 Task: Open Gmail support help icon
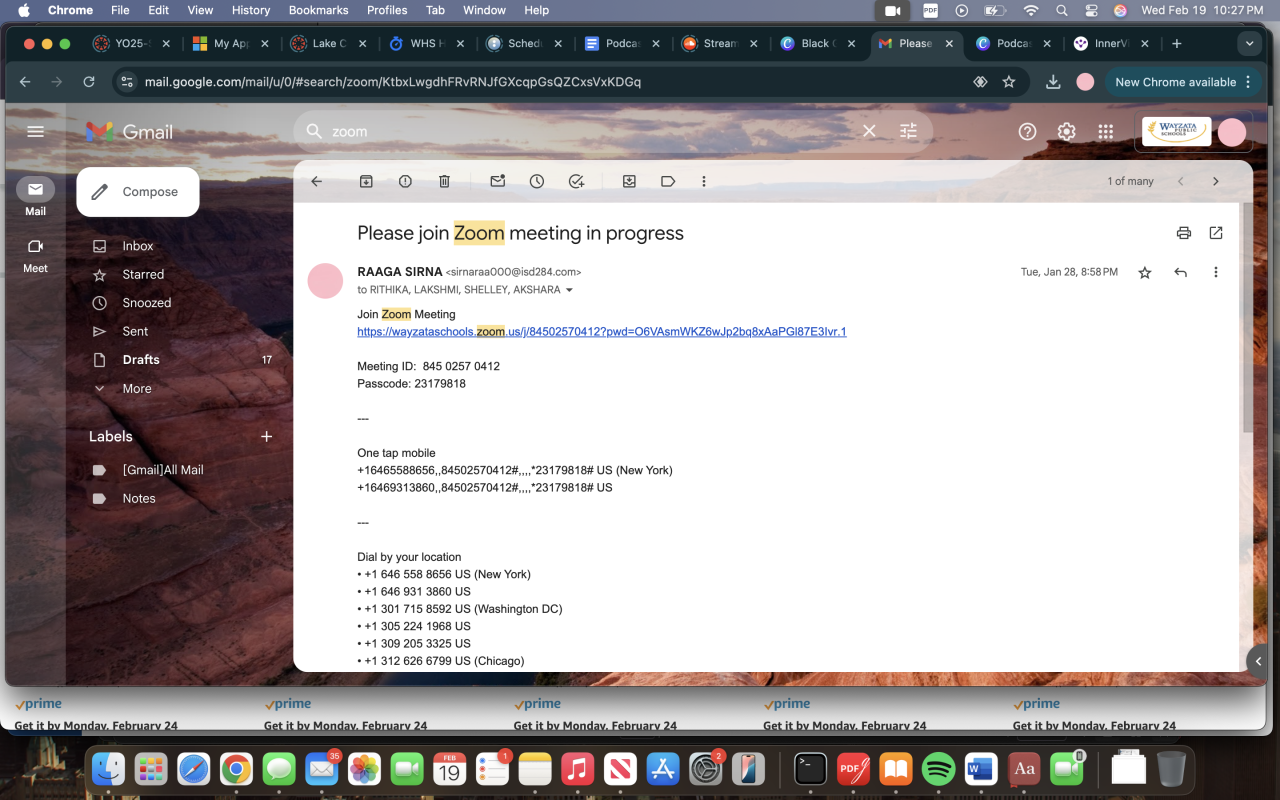click(1027, 131)
